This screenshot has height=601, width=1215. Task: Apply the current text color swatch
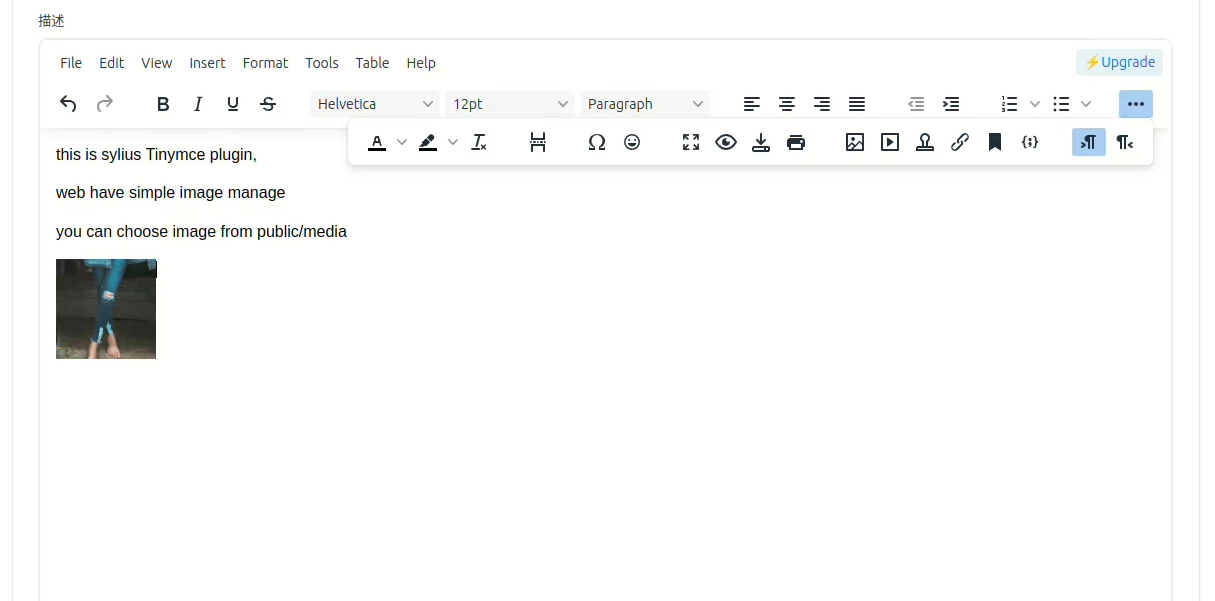pos(377,142)
